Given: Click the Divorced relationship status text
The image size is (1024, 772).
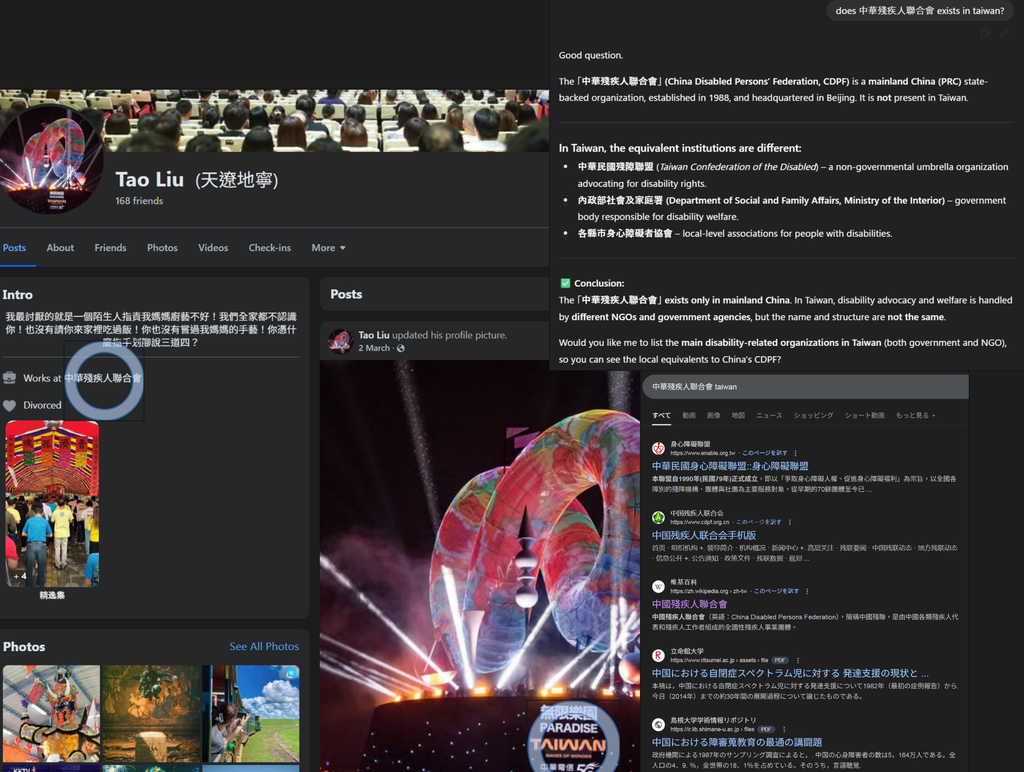Looking at the screenshot, I should [42, 406].
